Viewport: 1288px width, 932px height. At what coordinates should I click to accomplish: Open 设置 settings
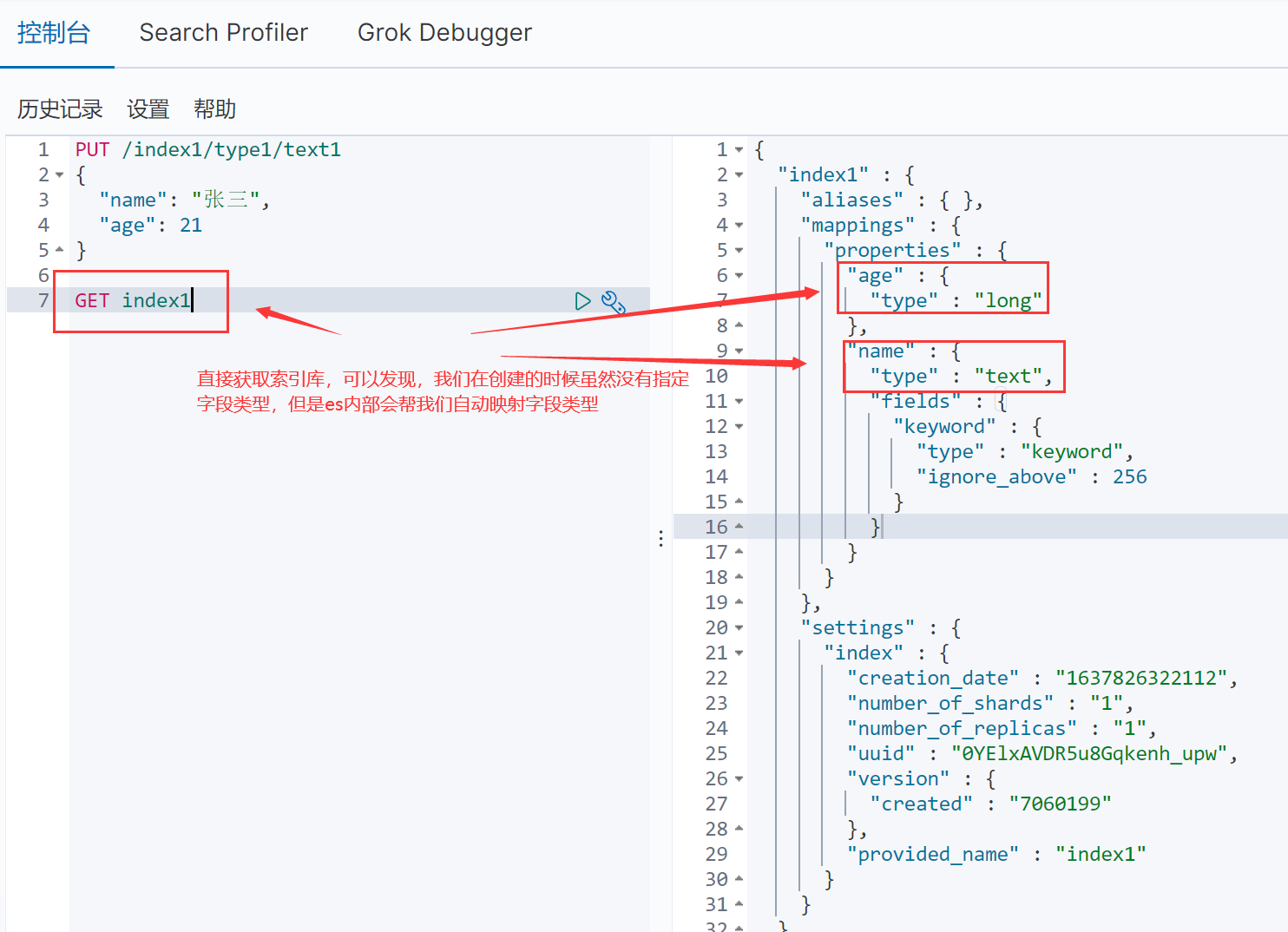click(x=148, y=109)
